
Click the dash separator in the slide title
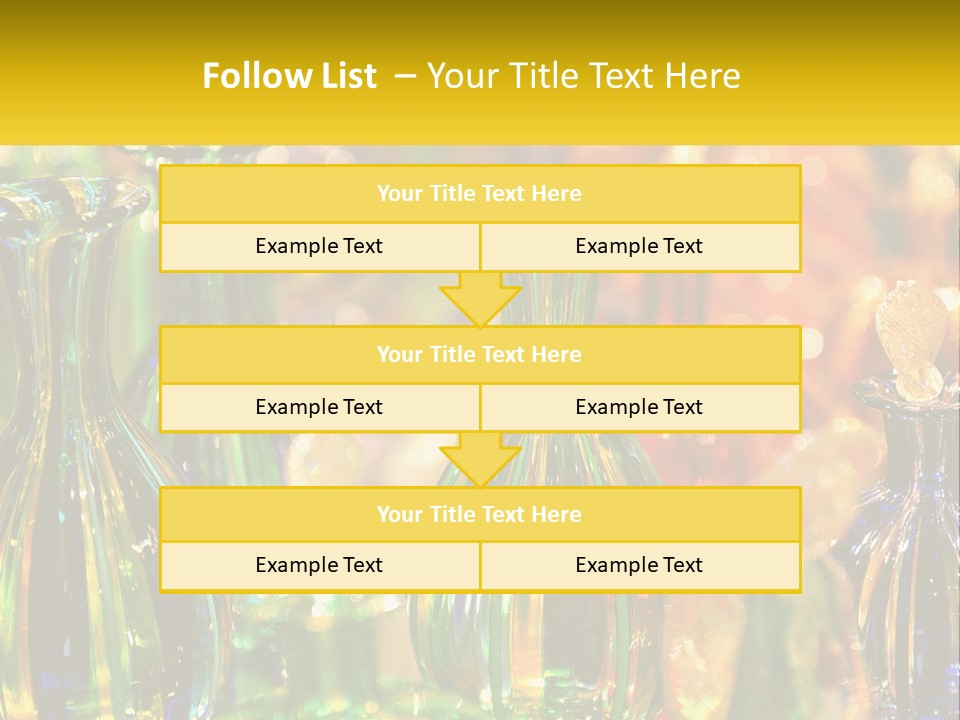pyautogui.click(x=405, y=76)
